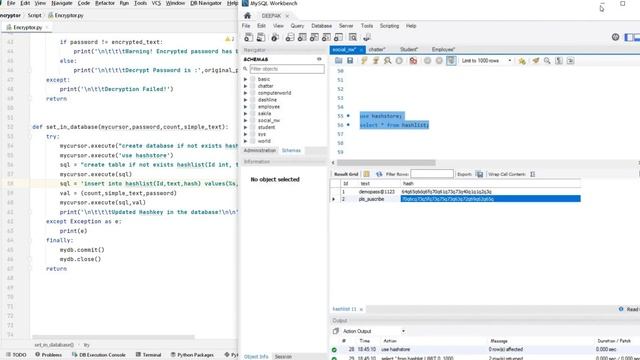Toggle word wrapping in the SQL editor

point(571,61)
